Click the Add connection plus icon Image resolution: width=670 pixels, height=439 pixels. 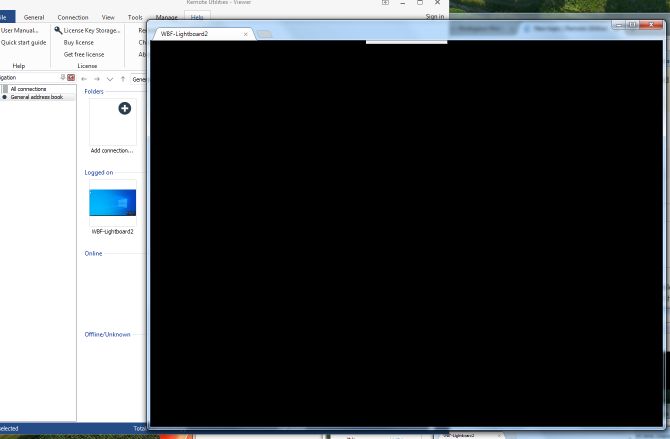124,108
